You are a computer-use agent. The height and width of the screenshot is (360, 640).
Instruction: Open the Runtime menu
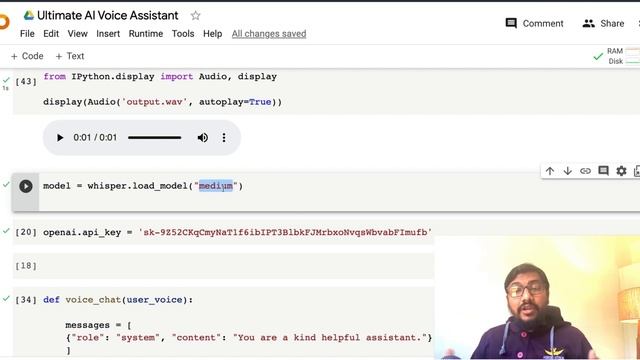(146, 34)
